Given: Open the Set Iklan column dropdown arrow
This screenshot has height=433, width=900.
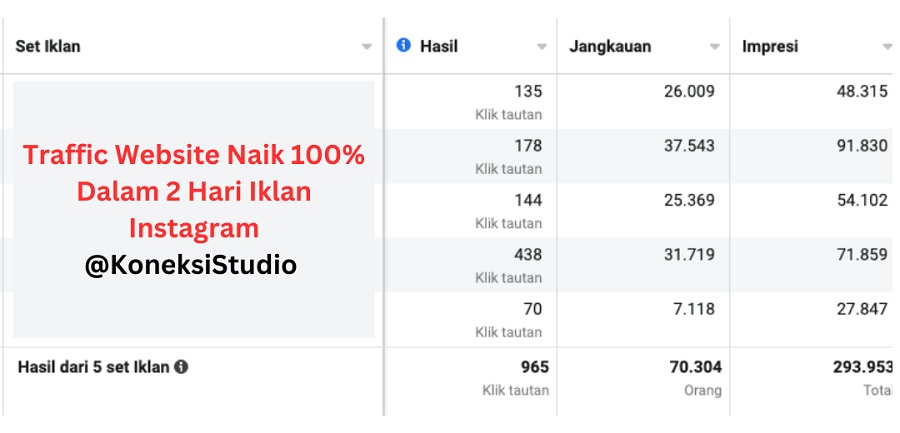Looking at the screenshot, I should tap(367, 47).
